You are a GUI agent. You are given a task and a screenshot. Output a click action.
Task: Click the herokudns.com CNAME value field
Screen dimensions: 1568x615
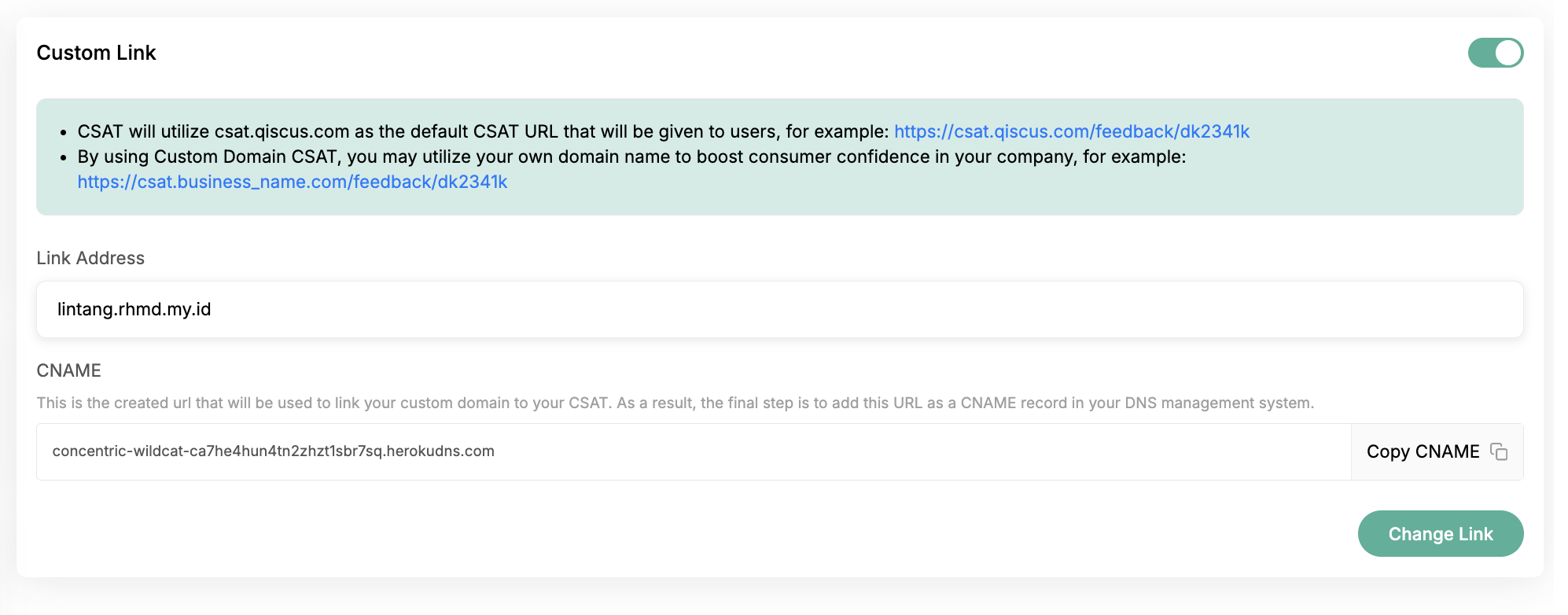click(x=694, y=451)
